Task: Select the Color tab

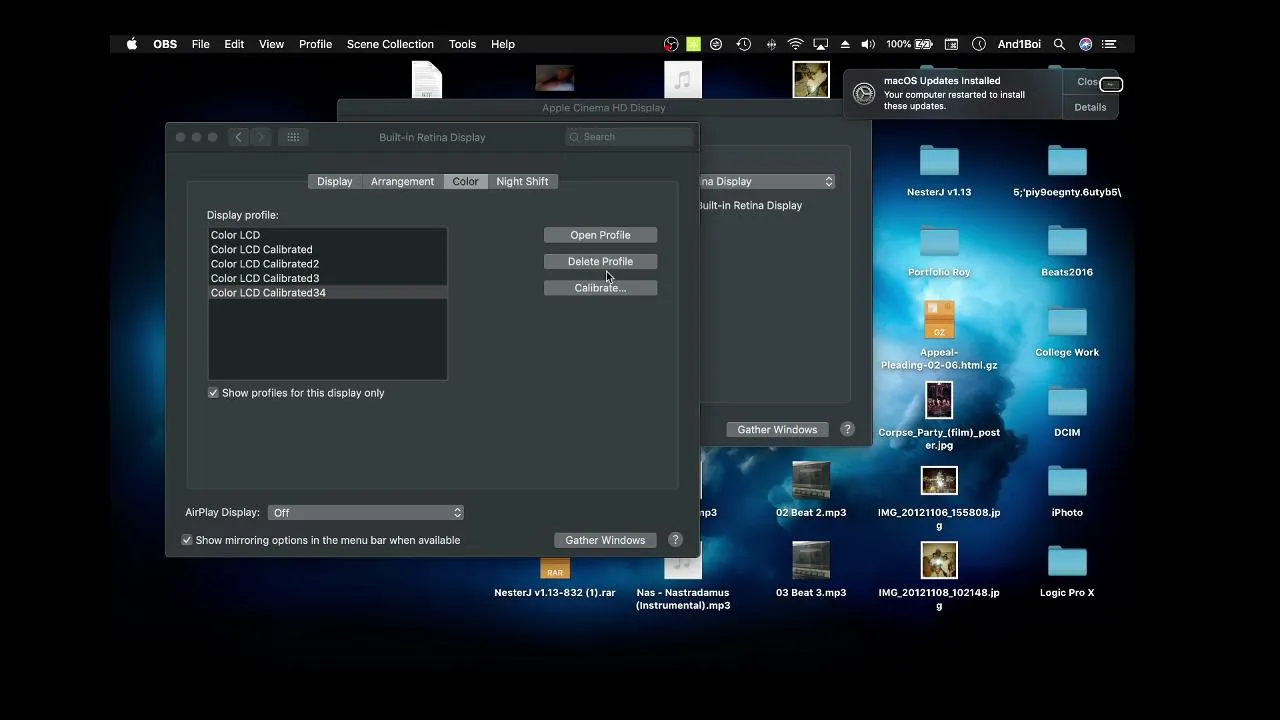Action: click(x=465, y=181)
